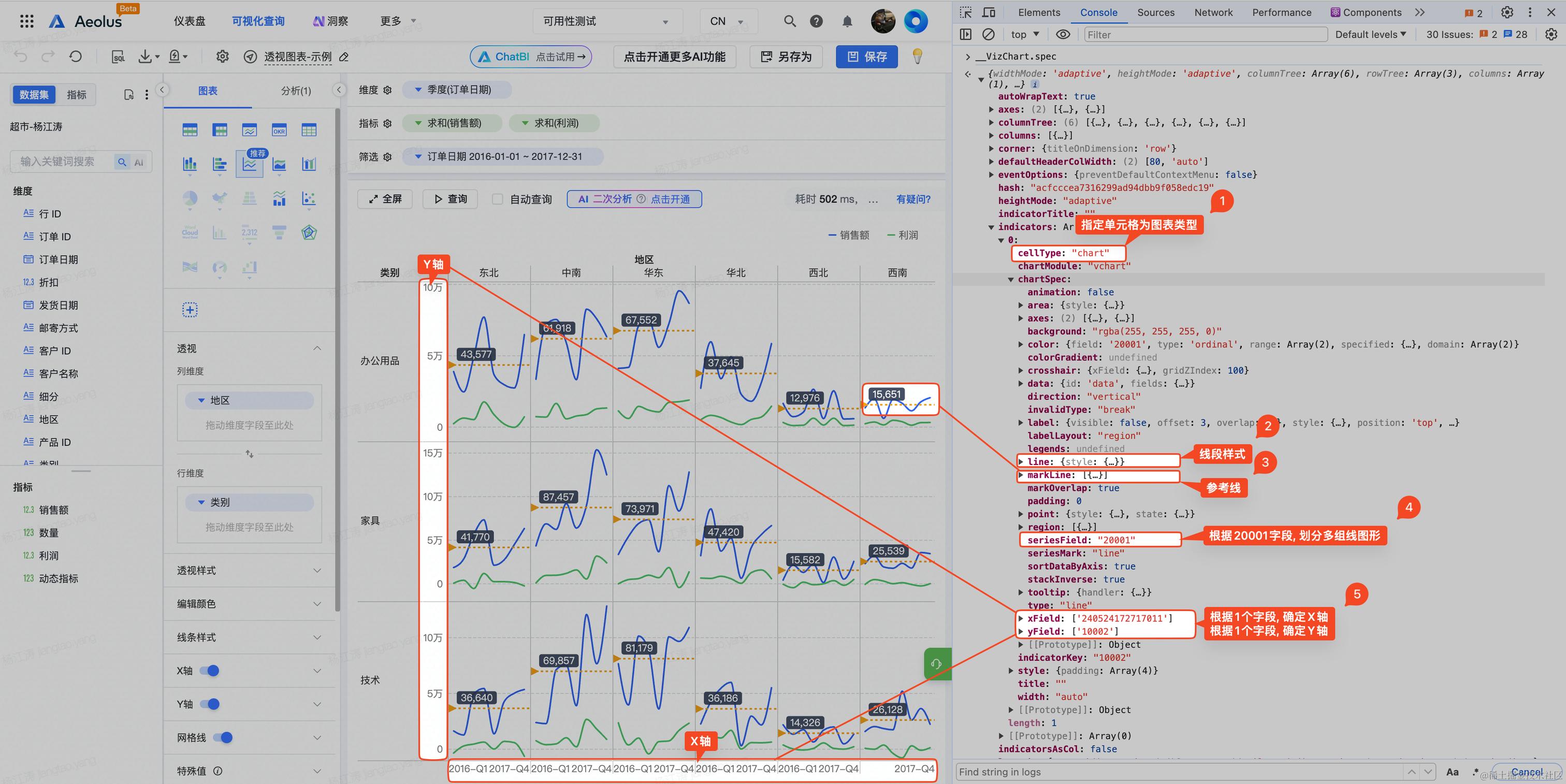The width and height of the screenshot is (1566, 784).
Task: Toggle the X轴 switch
Action: coord(210,671)
